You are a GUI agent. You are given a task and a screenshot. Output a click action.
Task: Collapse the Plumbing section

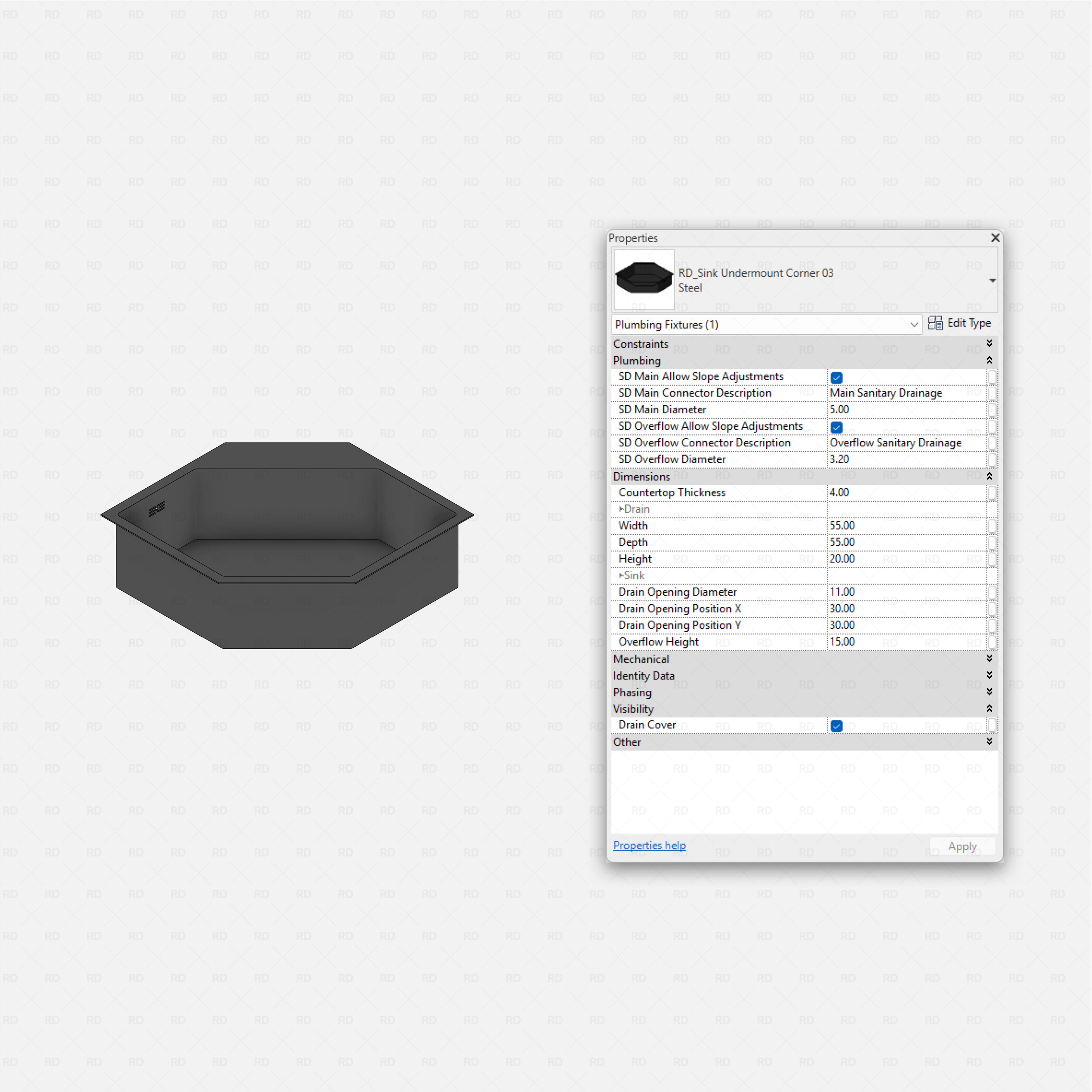(x=990, y=360)
